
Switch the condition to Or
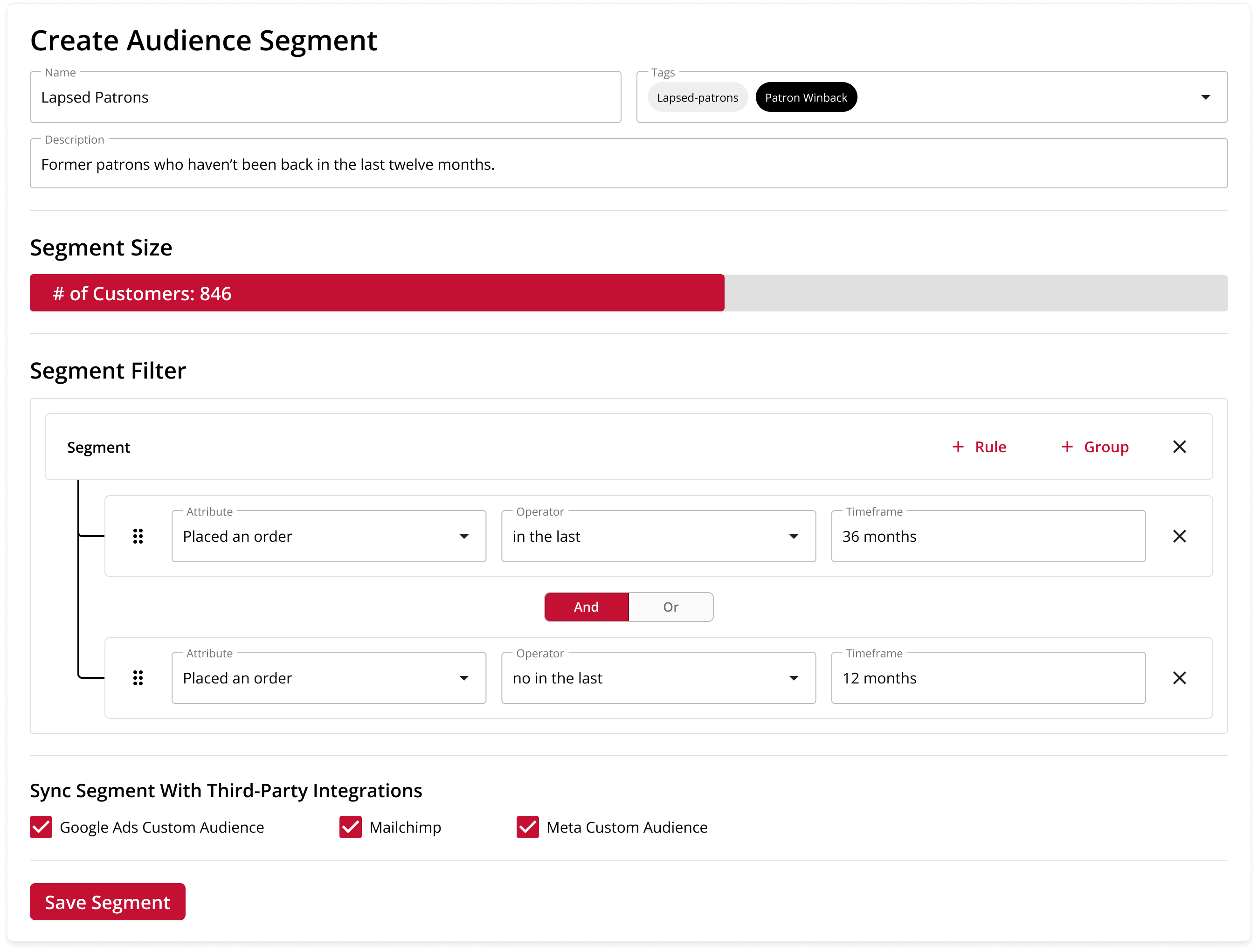click(x=671, y=607)
